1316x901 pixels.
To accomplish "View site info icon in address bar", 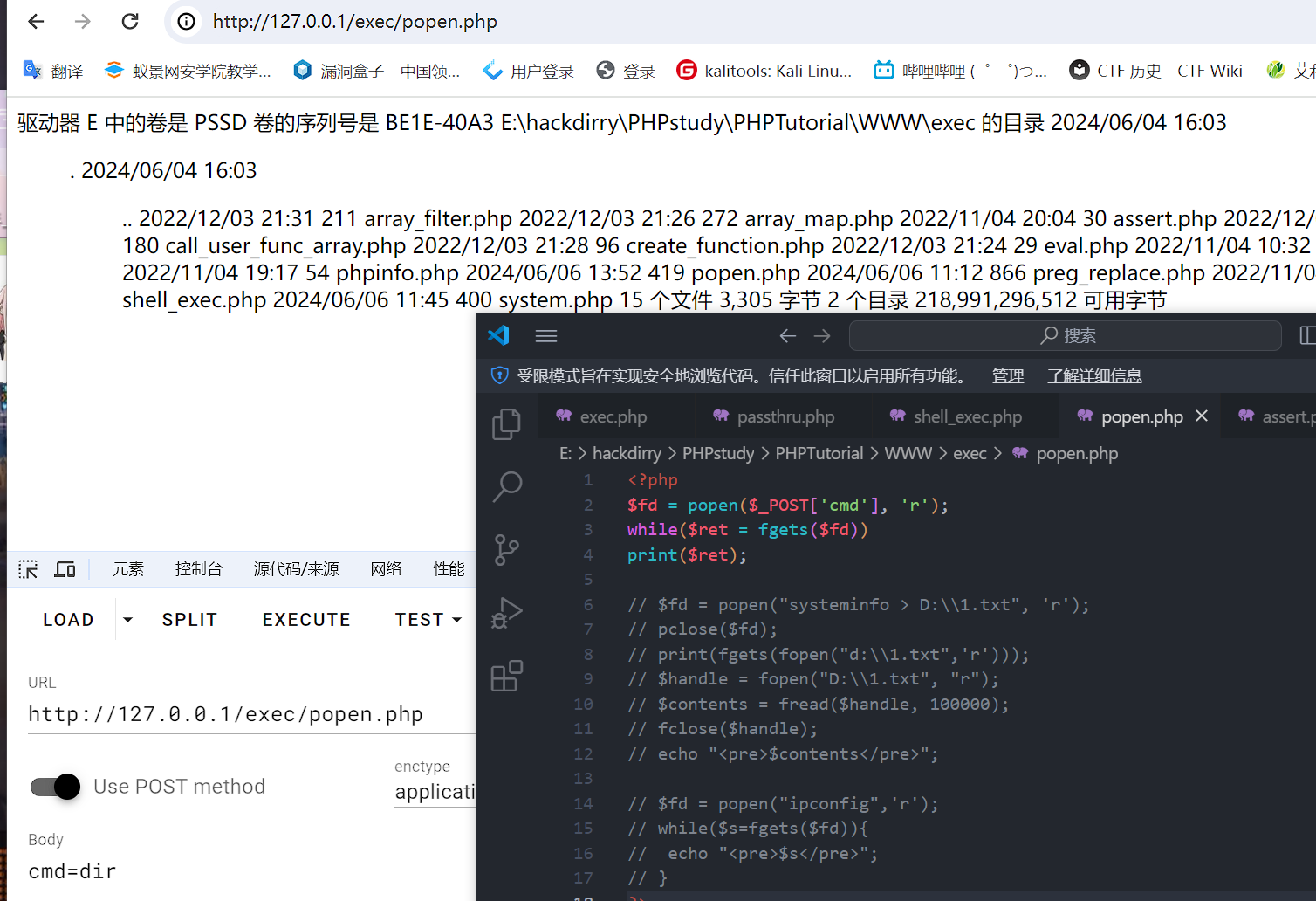I will click(x=187, y=22).
